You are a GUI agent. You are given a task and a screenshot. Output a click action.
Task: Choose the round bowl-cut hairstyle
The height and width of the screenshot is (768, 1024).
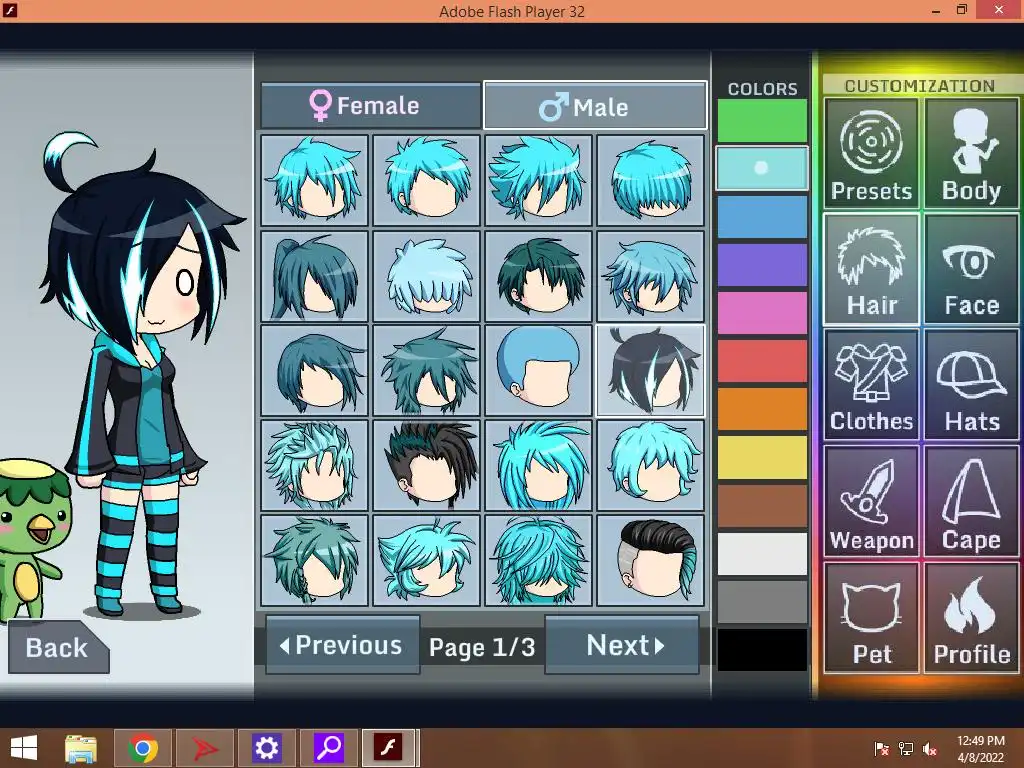[539, 370]
